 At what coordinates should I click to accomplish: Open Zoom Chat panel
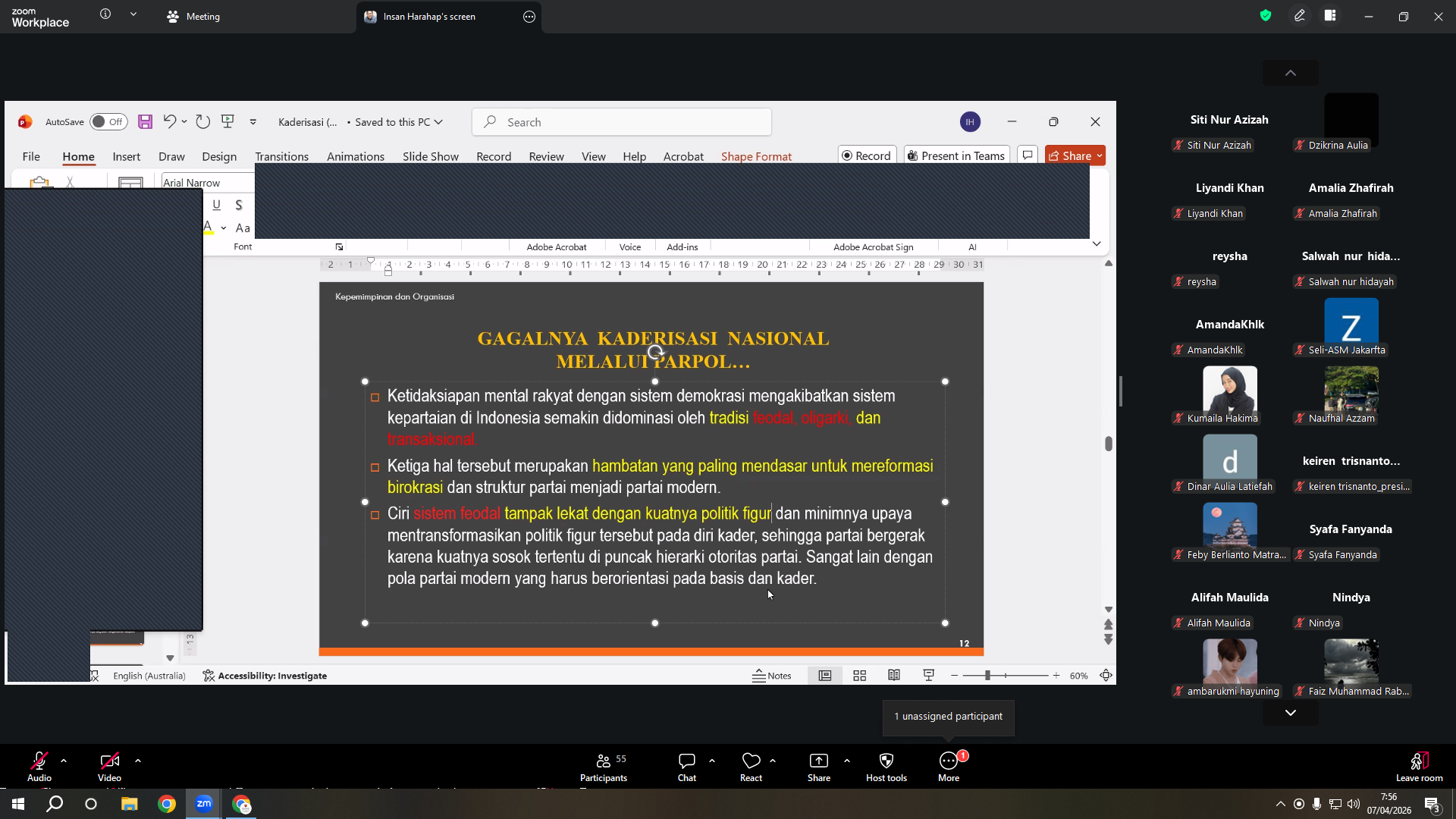[x=687, y=767]
